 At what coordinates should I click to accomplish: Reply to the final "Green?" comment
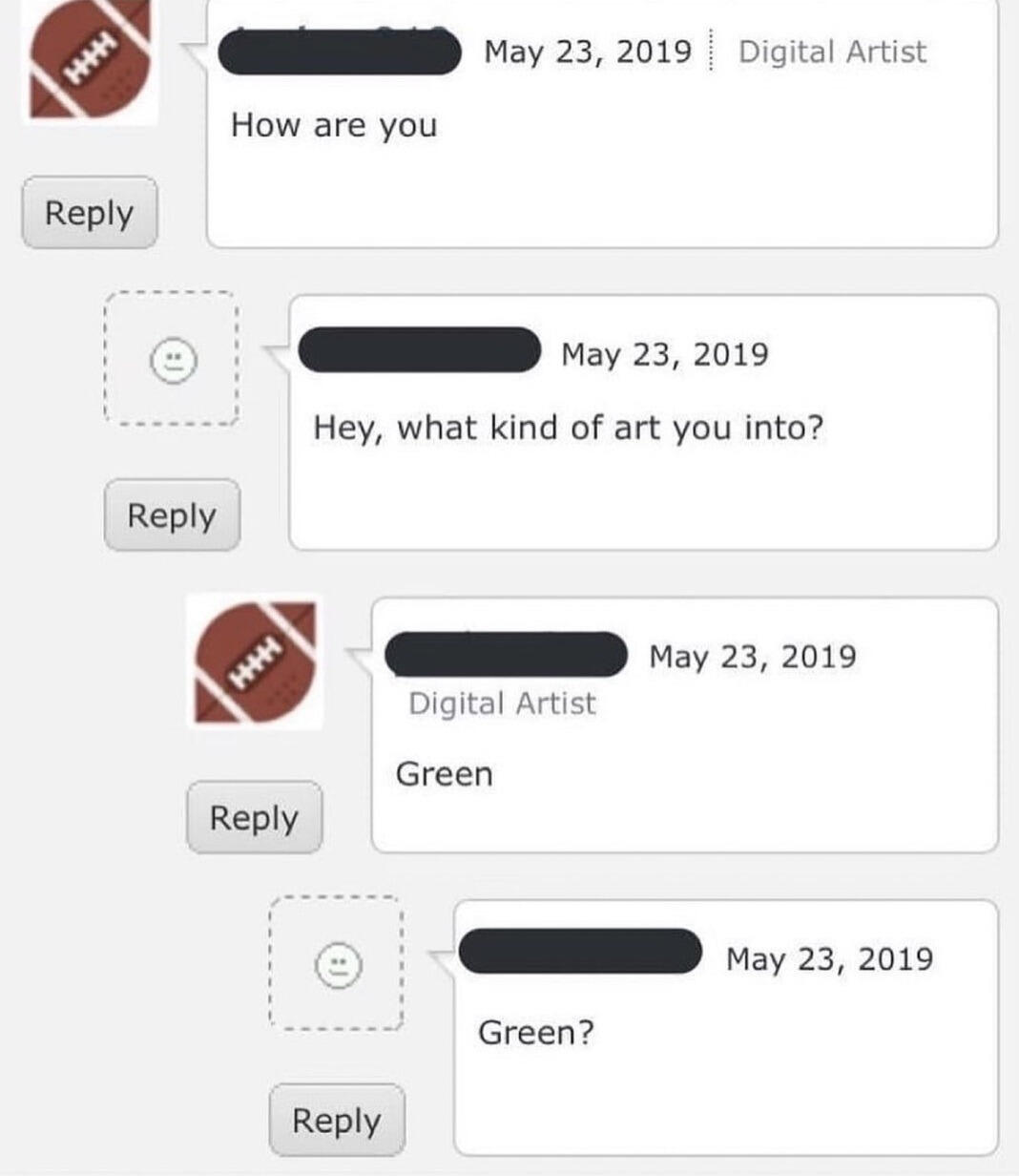[x=337, y=1121]
